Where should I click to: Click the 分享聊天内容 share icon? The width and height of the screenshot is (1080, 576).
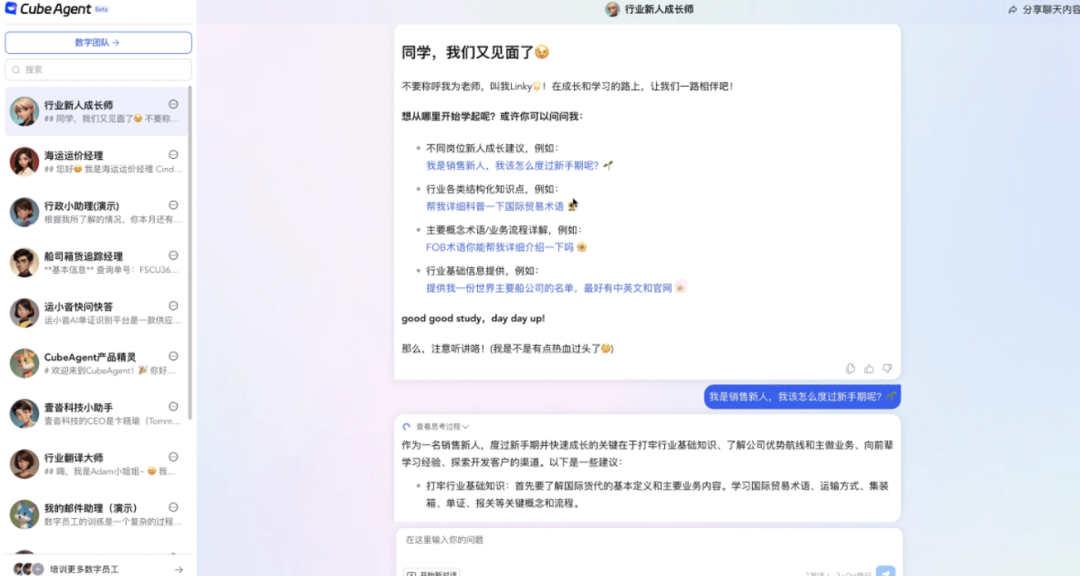pyautogui.click(x=1012, y=10)
